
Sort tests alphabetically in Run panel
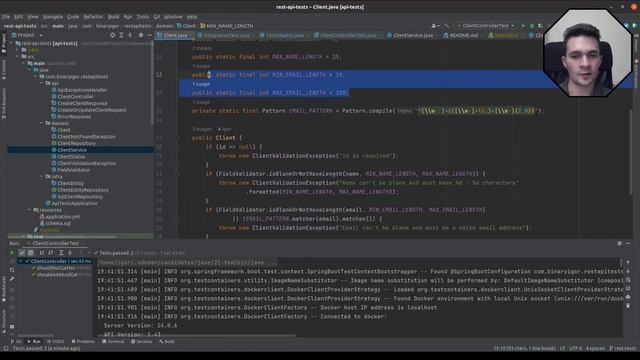(x=42, y=253)
